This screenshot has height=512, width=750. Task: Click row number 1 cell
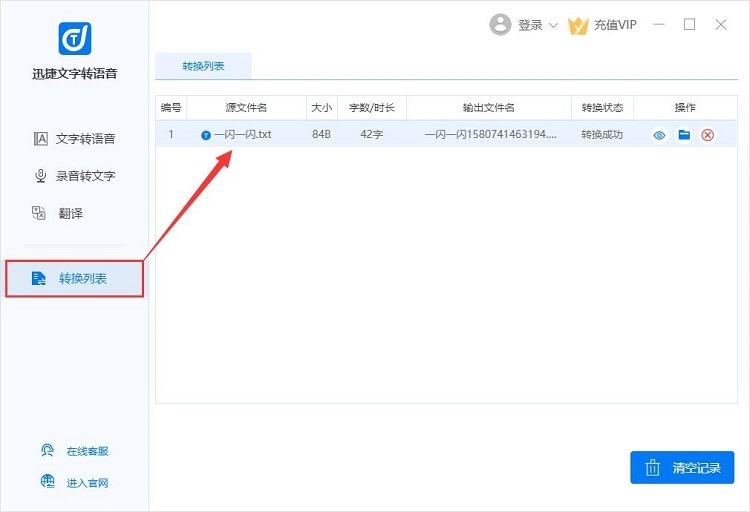171,134
